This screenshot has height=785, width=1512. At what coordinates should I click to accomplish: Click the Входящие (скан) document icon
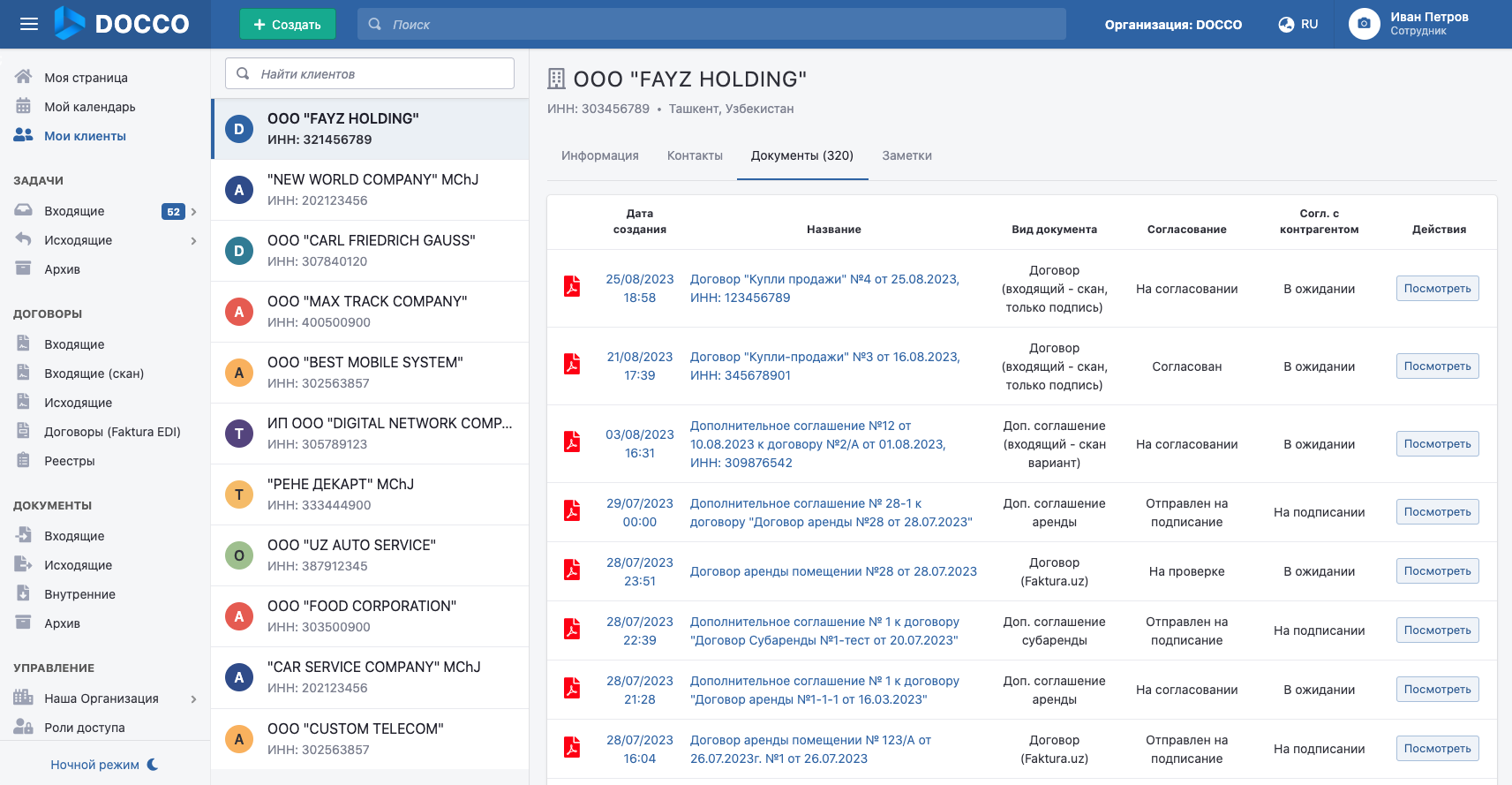pos(24,373)
